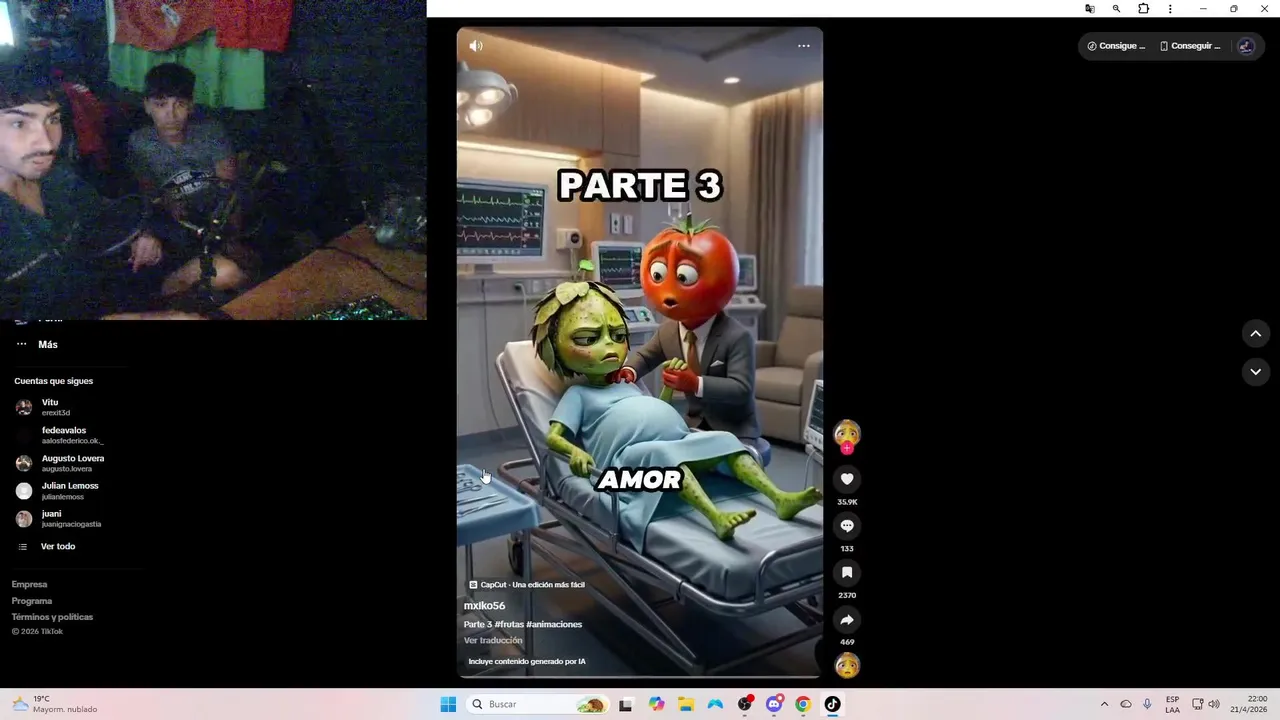Open the mxlko56 creator profile

[484, 606]
